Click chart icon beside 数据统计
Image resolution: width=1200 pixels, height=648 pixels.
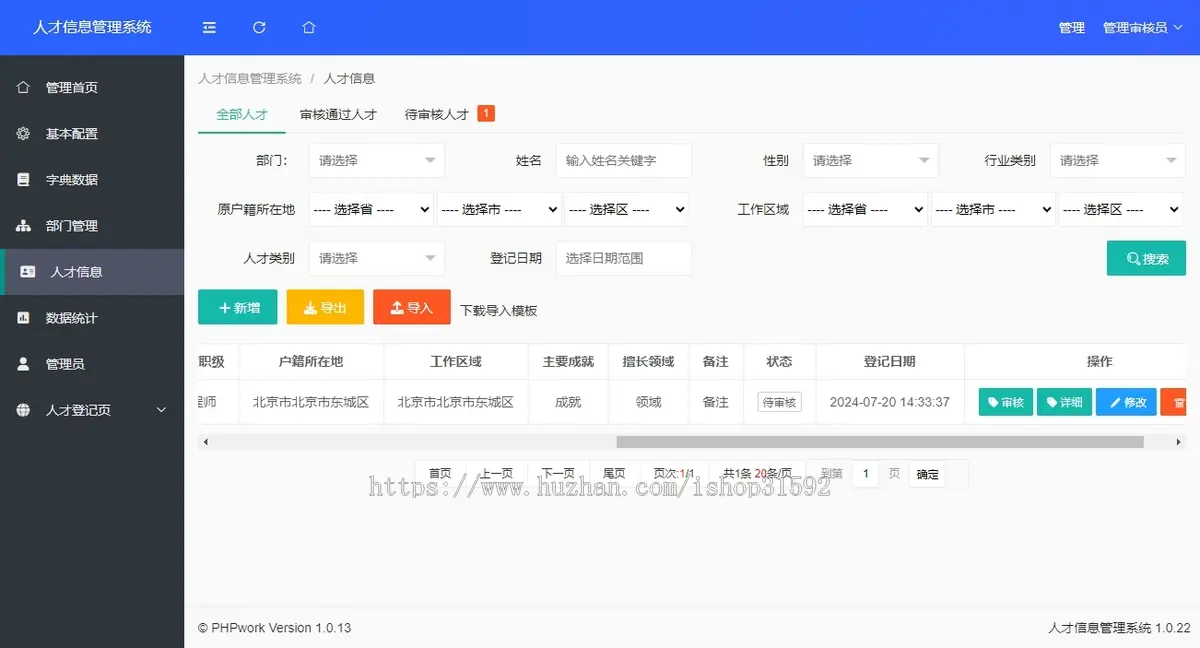coord(23,318)
